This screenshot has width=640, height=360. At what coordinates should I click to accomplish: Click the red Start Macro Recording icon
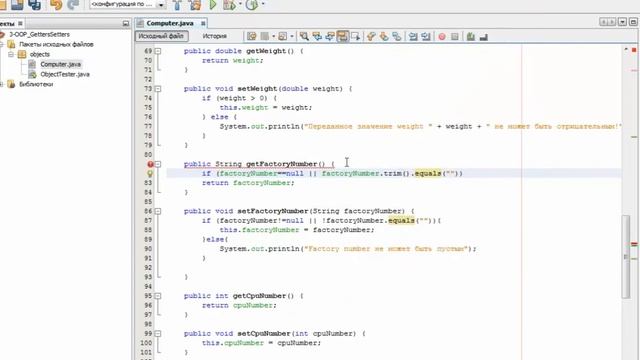coord(442,37)
